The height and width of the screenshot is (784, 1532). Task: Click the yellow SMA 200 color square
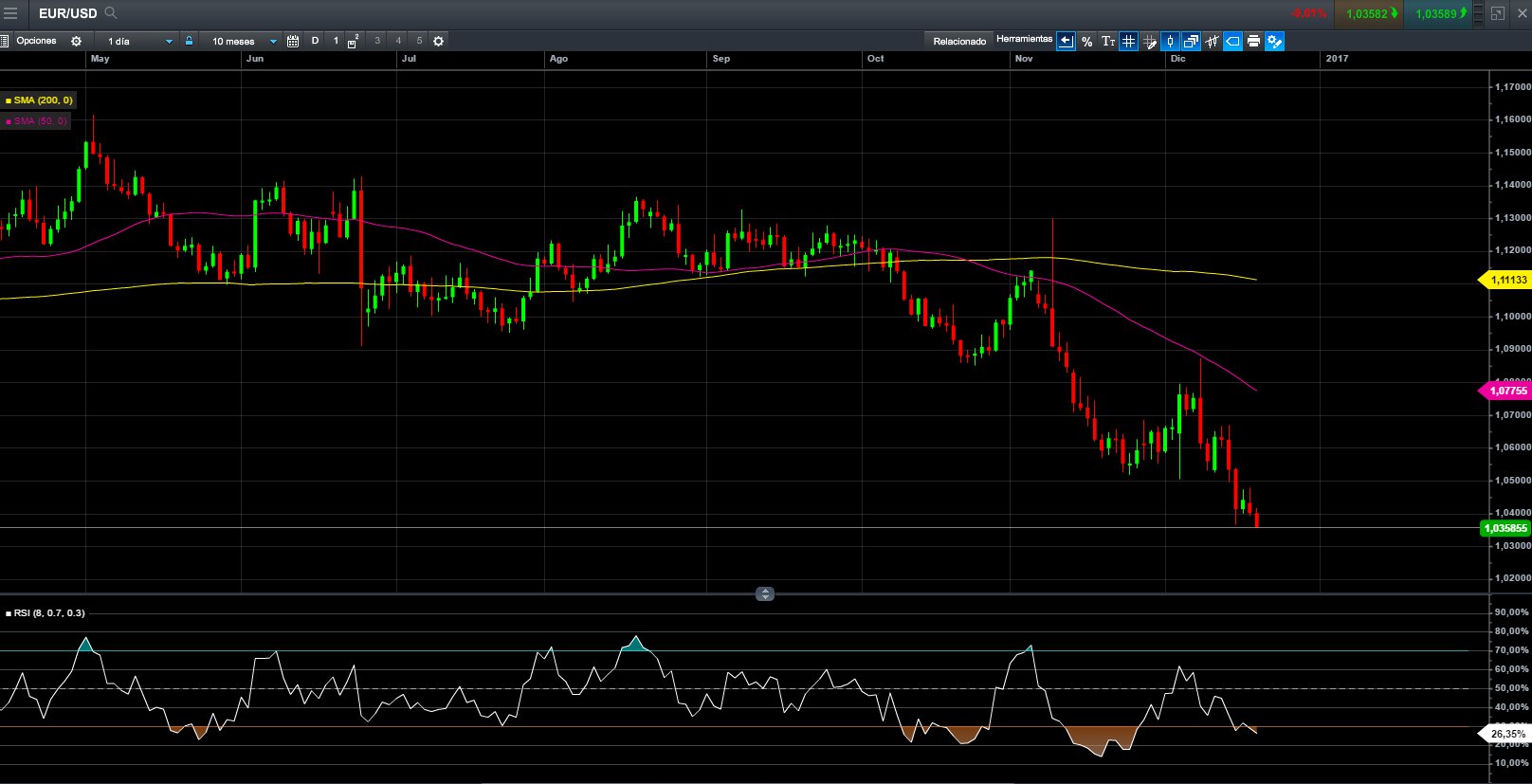point(8,100)
